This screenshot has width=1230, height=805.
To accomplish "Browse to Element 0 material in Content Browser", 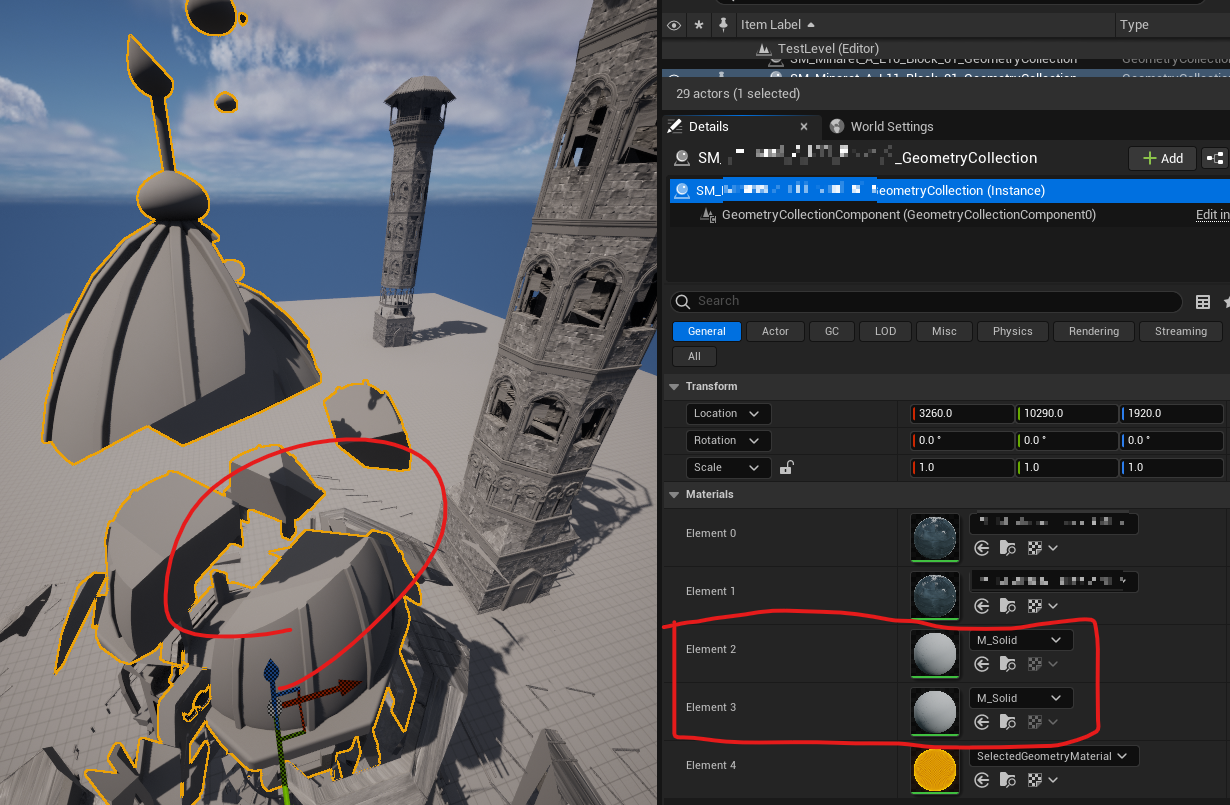I will [x=1008, y=548].
